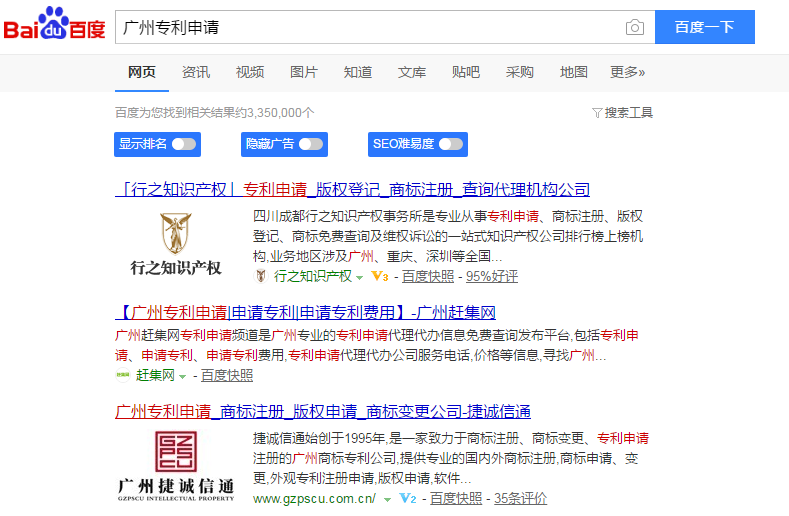Expand dropdown arrow next to www.gzpscu.com.cn
This screenshot has height=516, width=789.
pos(387,500)
